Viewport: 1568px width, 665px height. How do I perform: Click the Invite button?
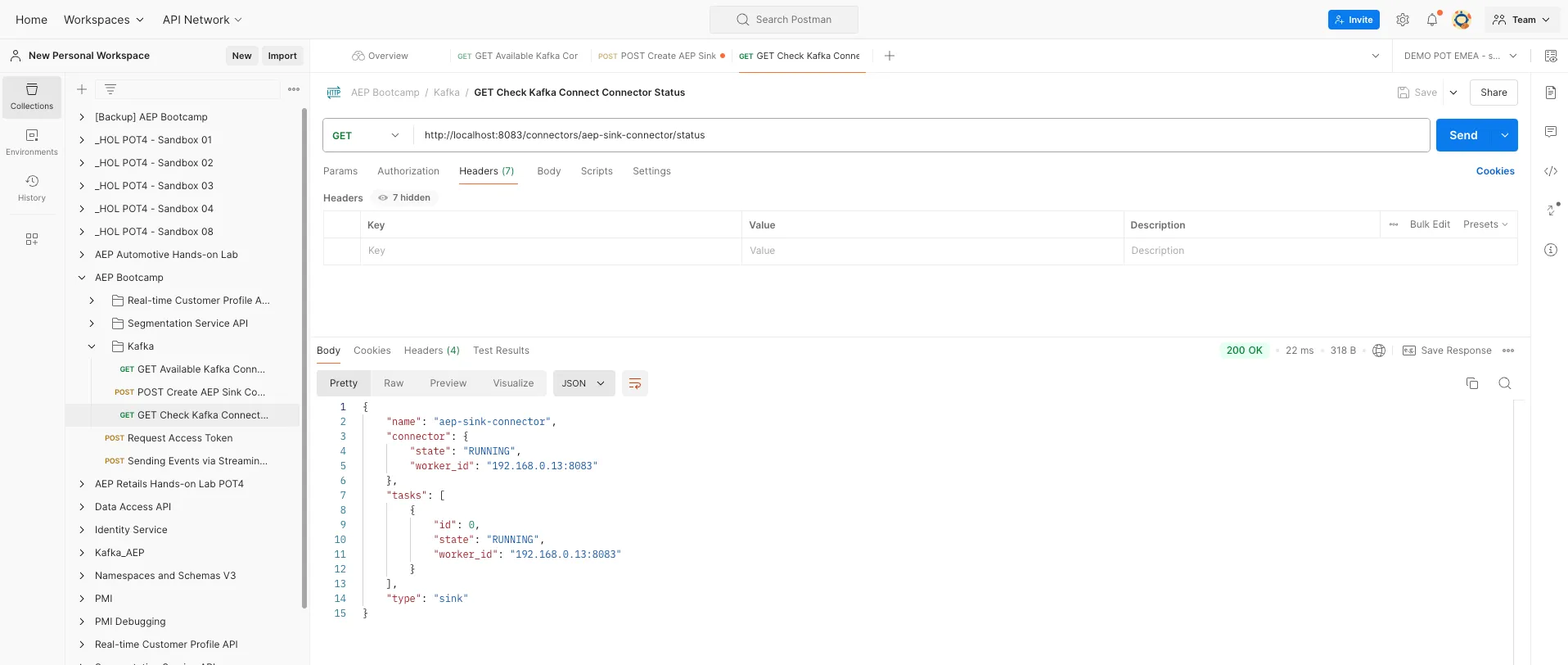tap(1354, 20)
